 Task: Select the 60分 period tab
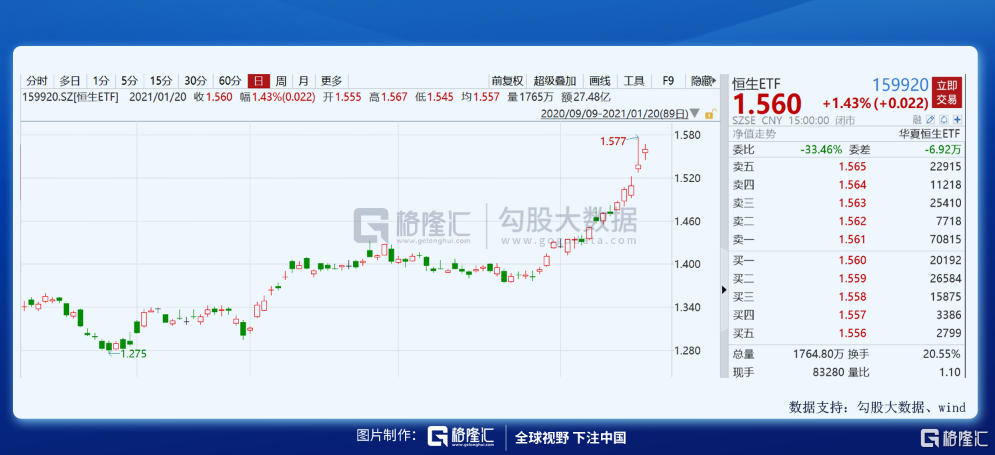[x=230, y=81]
